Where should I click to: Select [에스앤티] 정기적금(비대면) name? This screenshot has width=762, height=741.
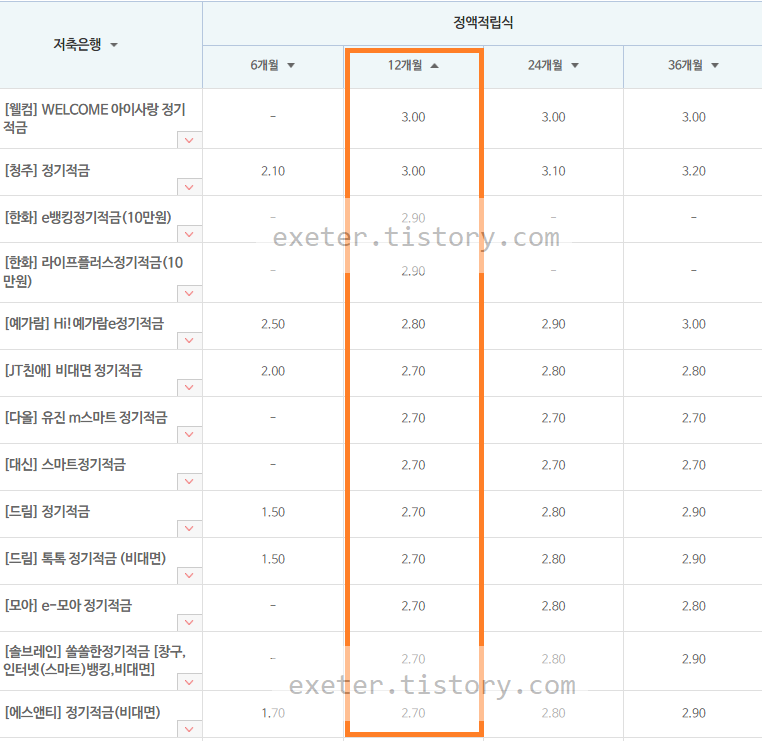pyautogui.click(x=82, y=712)
